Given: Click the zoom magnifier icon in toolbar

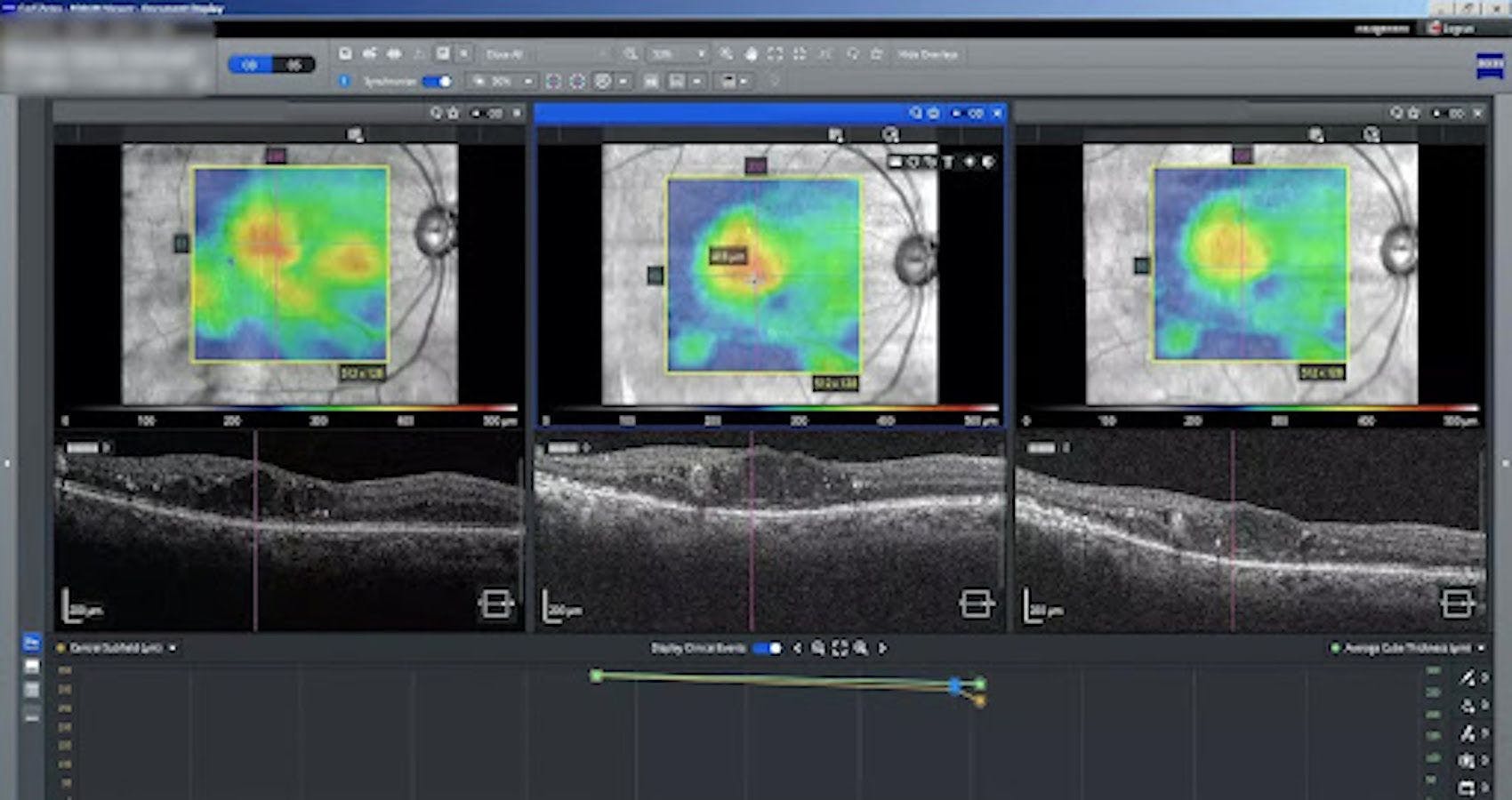Looking at the screenshot, I should (x=631, y=54).
